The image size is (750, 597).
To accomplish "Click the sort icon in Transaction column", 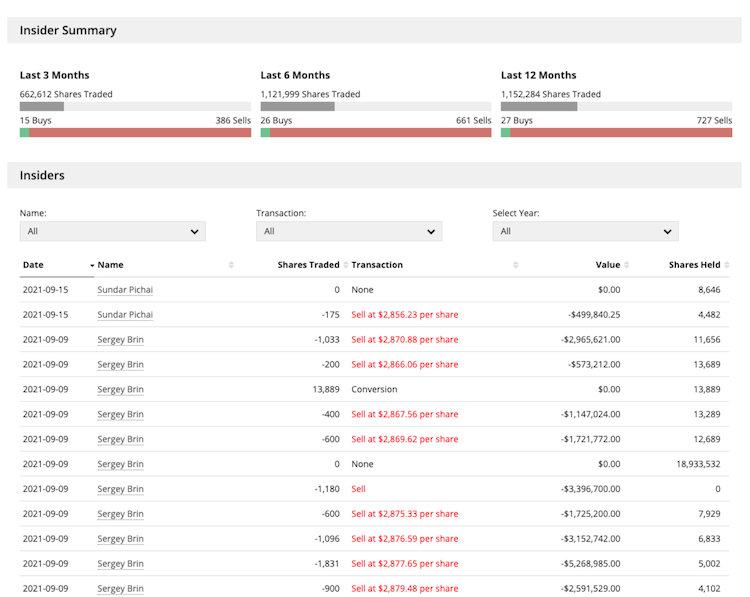I will pos(516,265).
